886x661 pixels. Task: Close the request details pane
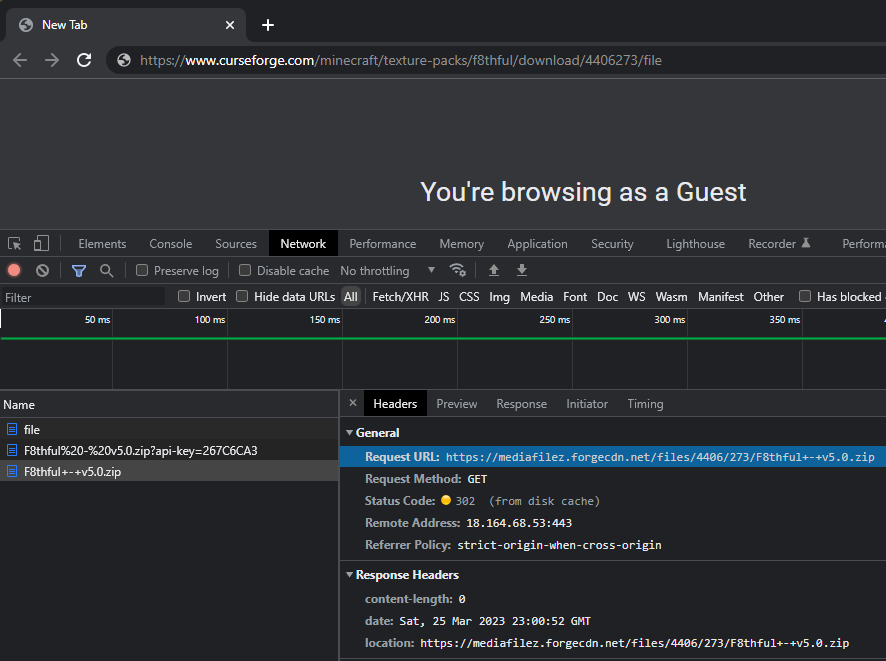click(353, 403)
